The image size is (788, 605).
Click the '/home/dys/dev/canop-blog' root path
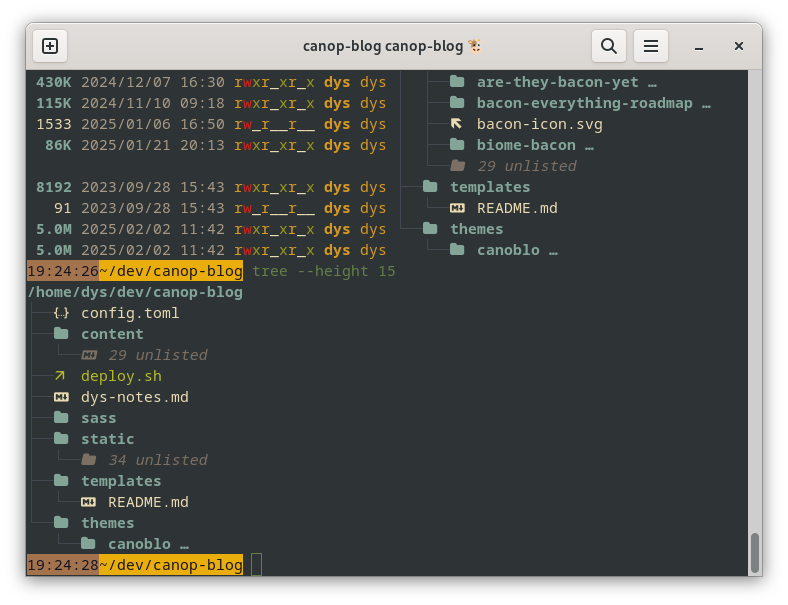tap(135, 292)
